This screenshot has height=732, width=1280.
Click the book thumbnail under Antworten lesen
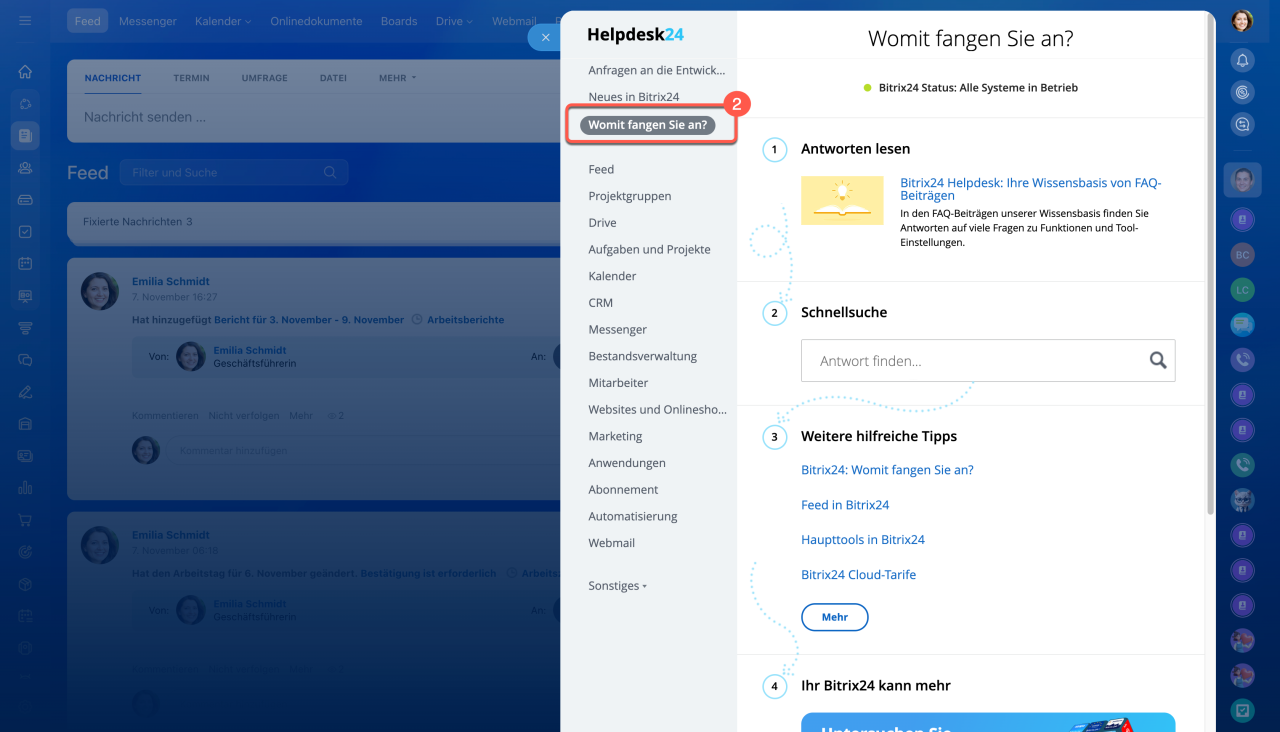(842, 200)
